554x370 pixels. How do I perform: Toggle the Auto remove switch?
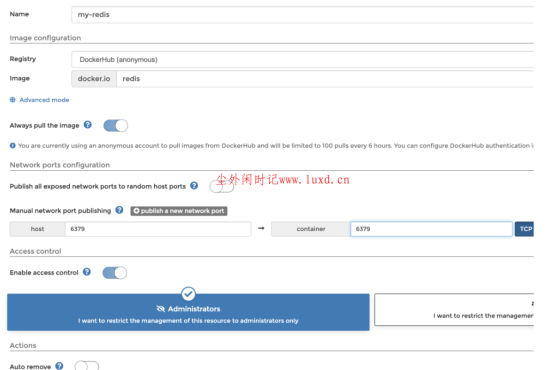coord(87,365)
